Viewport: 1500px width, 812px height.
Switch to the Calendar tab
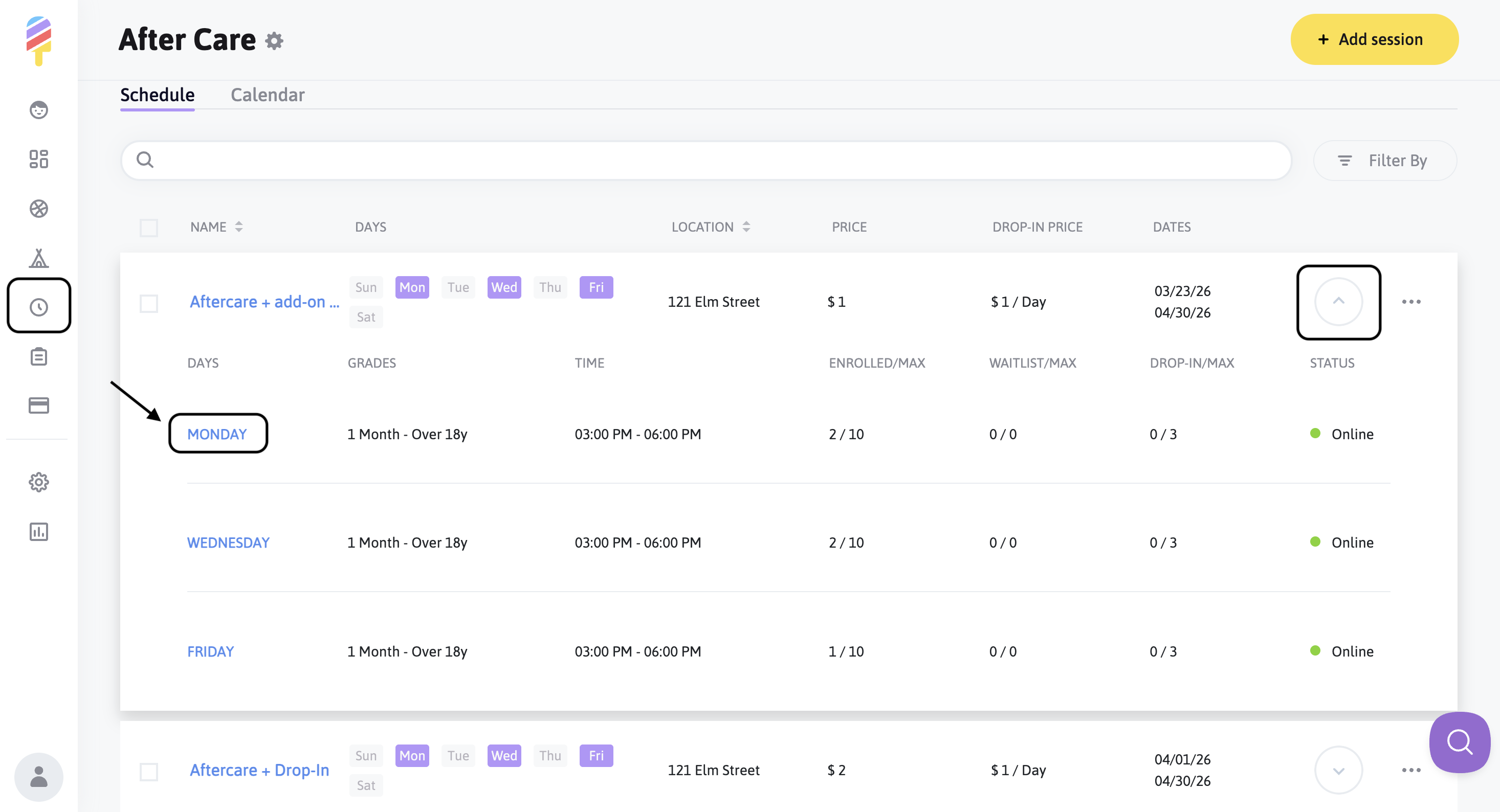click(x=267, y=95)
